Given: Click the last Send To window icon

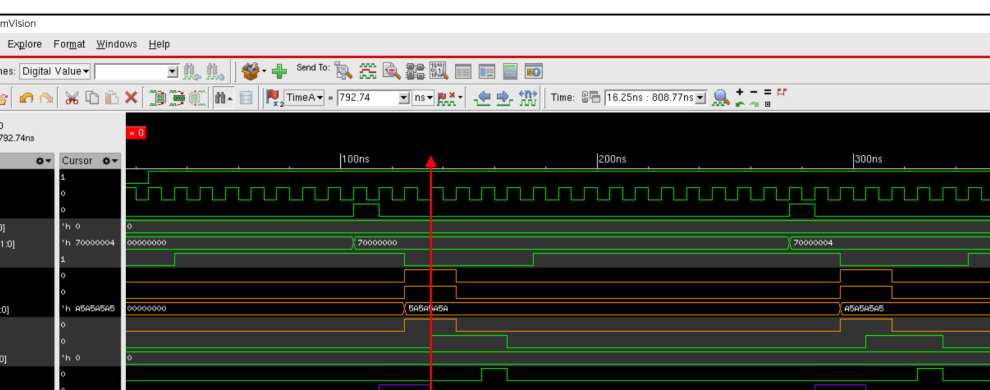Looking at the screenshot, I should (534, 71).
